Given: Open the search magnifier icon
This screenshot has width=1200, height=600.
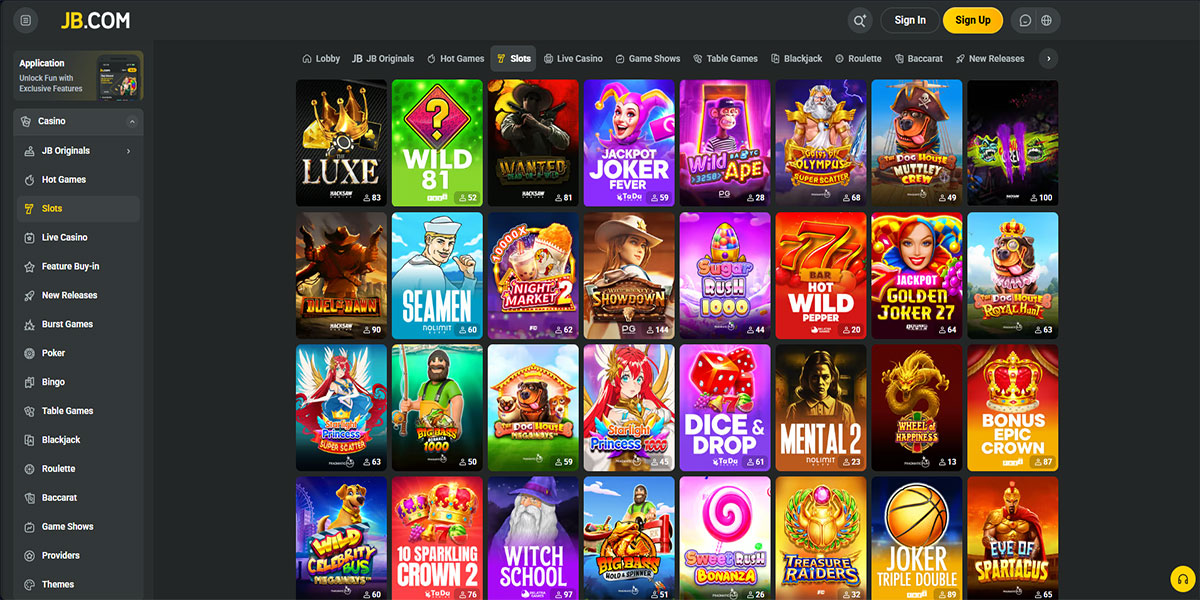Looking at the screenshot, I should [859, 20].
